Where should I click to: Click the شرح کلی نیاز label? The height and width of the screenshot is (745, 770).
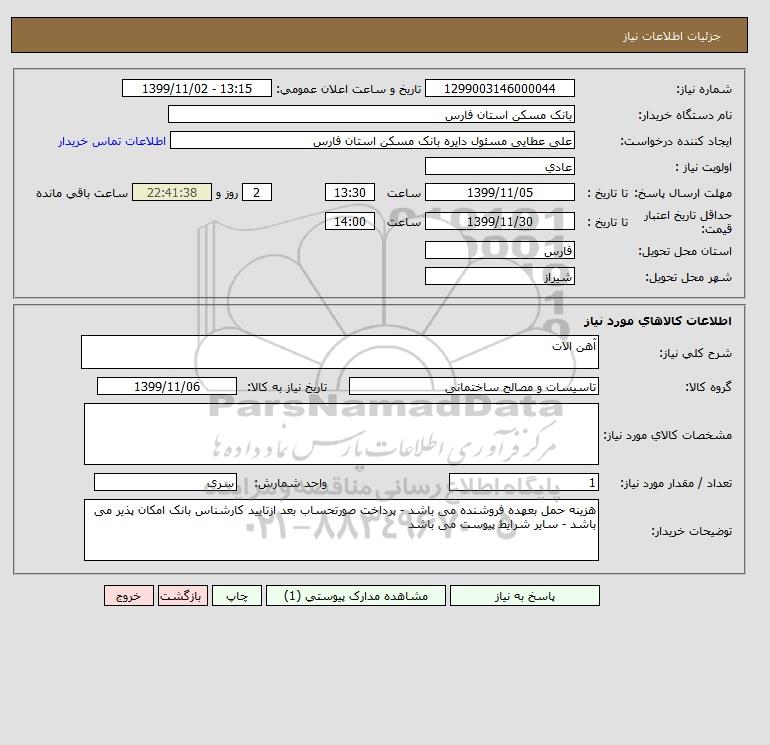(695, 353)
